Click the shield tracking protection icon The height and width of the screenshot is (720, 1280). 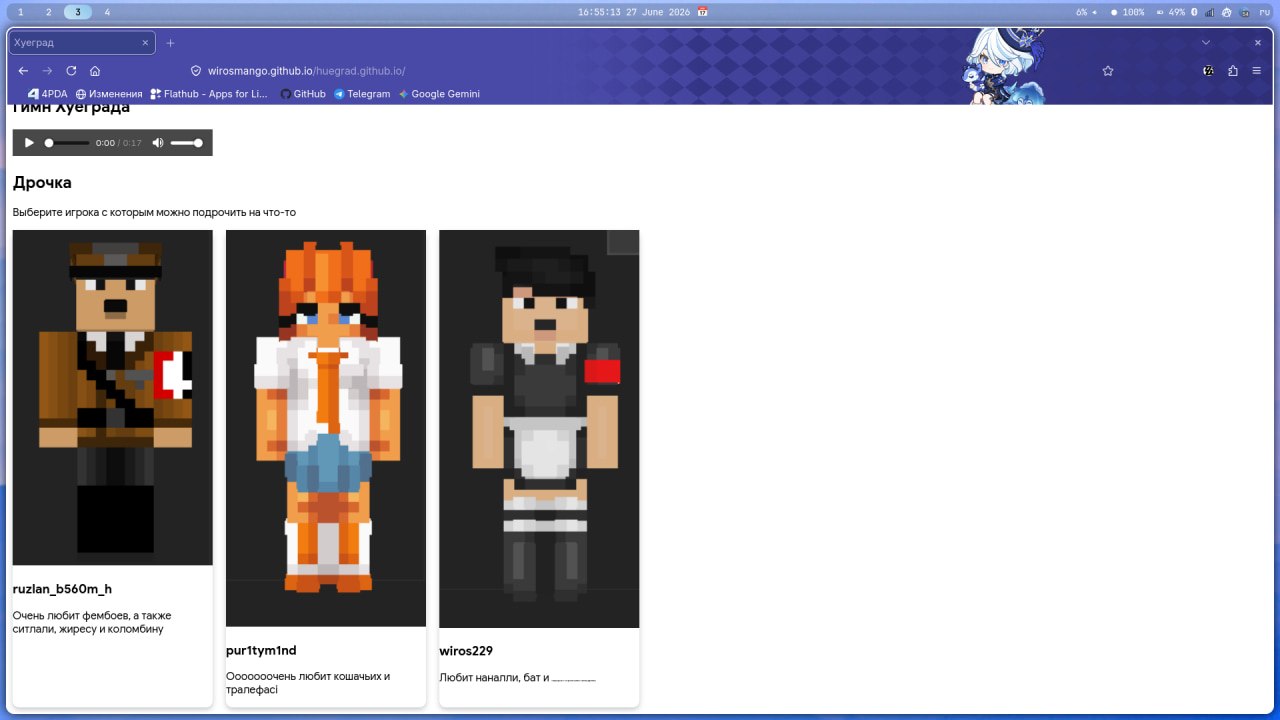(x=196, y=71)
